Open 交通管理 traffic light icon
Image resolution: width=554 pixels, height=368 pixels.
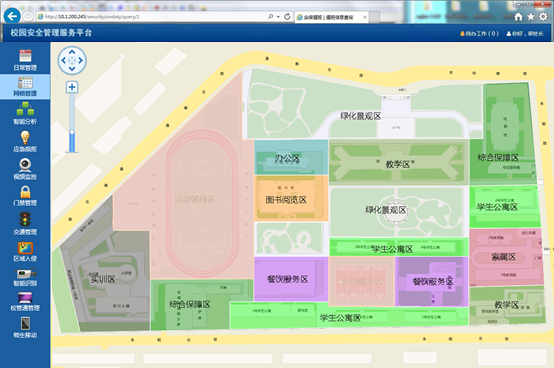[x=25, y=219]
